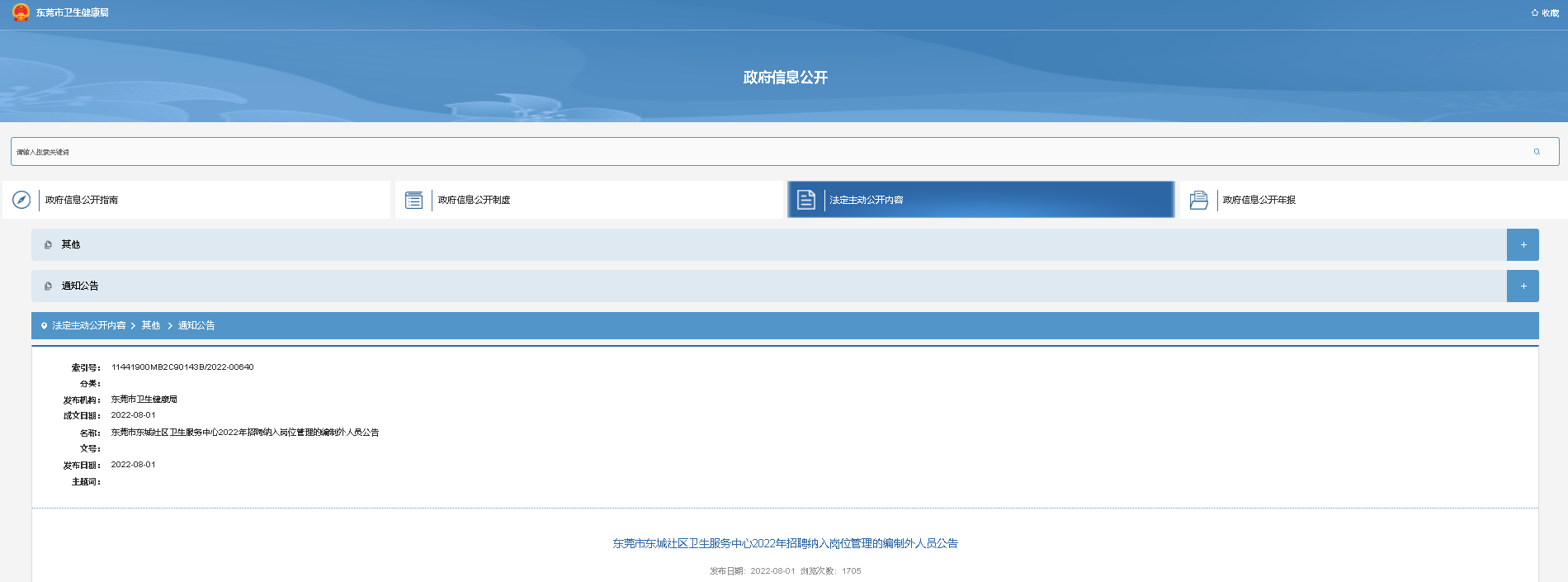Open 东莞市卫生健康局 site title link
The image size is (1568, 582).
72,12
